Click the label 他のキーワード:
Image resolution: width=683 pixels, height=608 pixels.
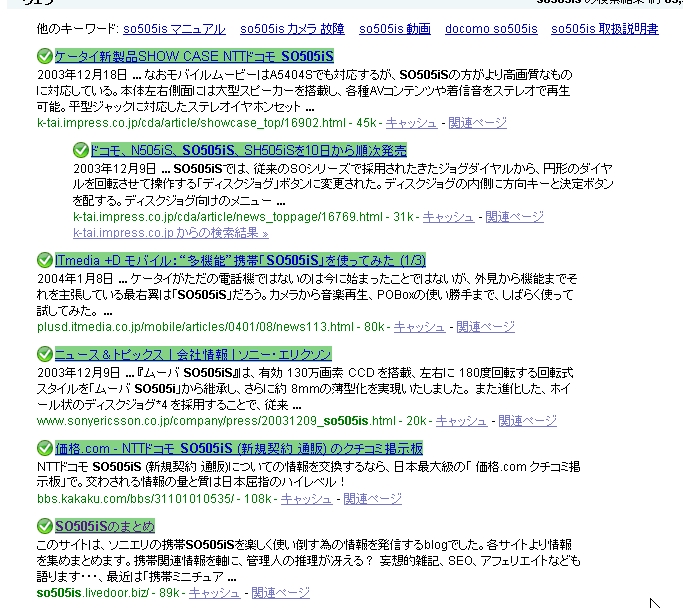(78, 29)
